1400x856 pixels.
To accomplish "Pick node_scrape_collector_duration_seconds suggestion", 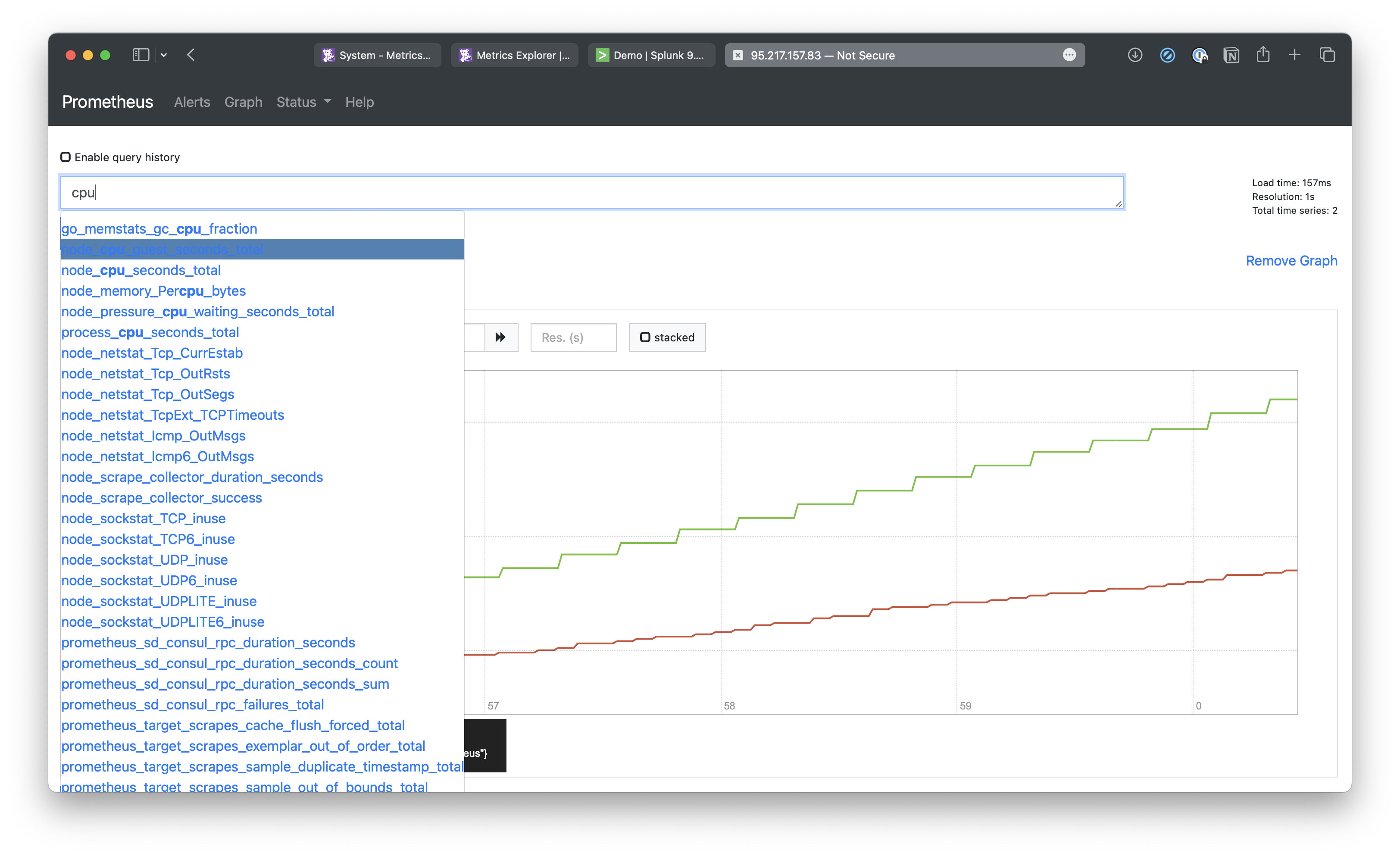I will point(262,477).
